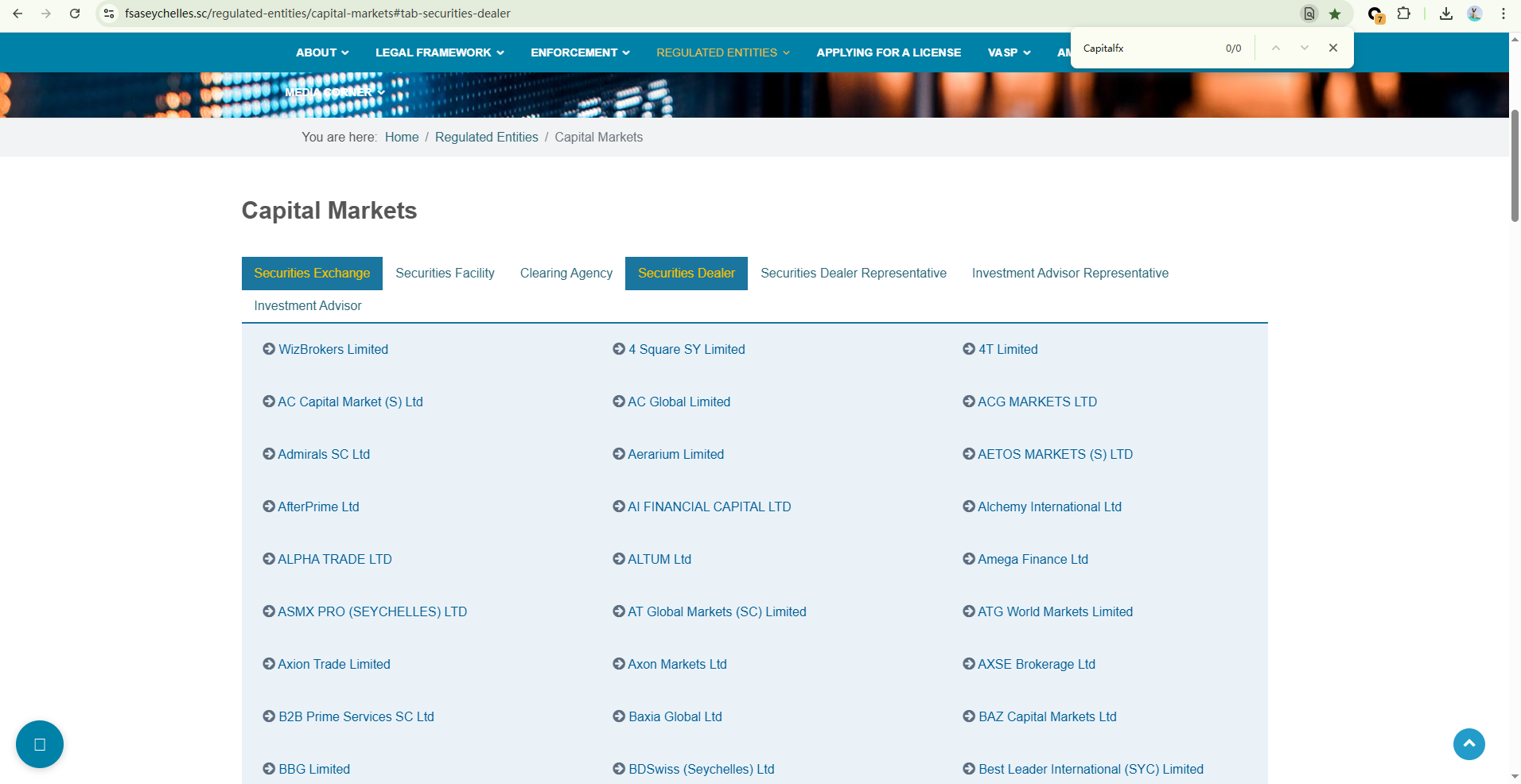This screenshot has width=1521, height=784.
Task: Open the Aerarium Limited entry
Action: 676,454
